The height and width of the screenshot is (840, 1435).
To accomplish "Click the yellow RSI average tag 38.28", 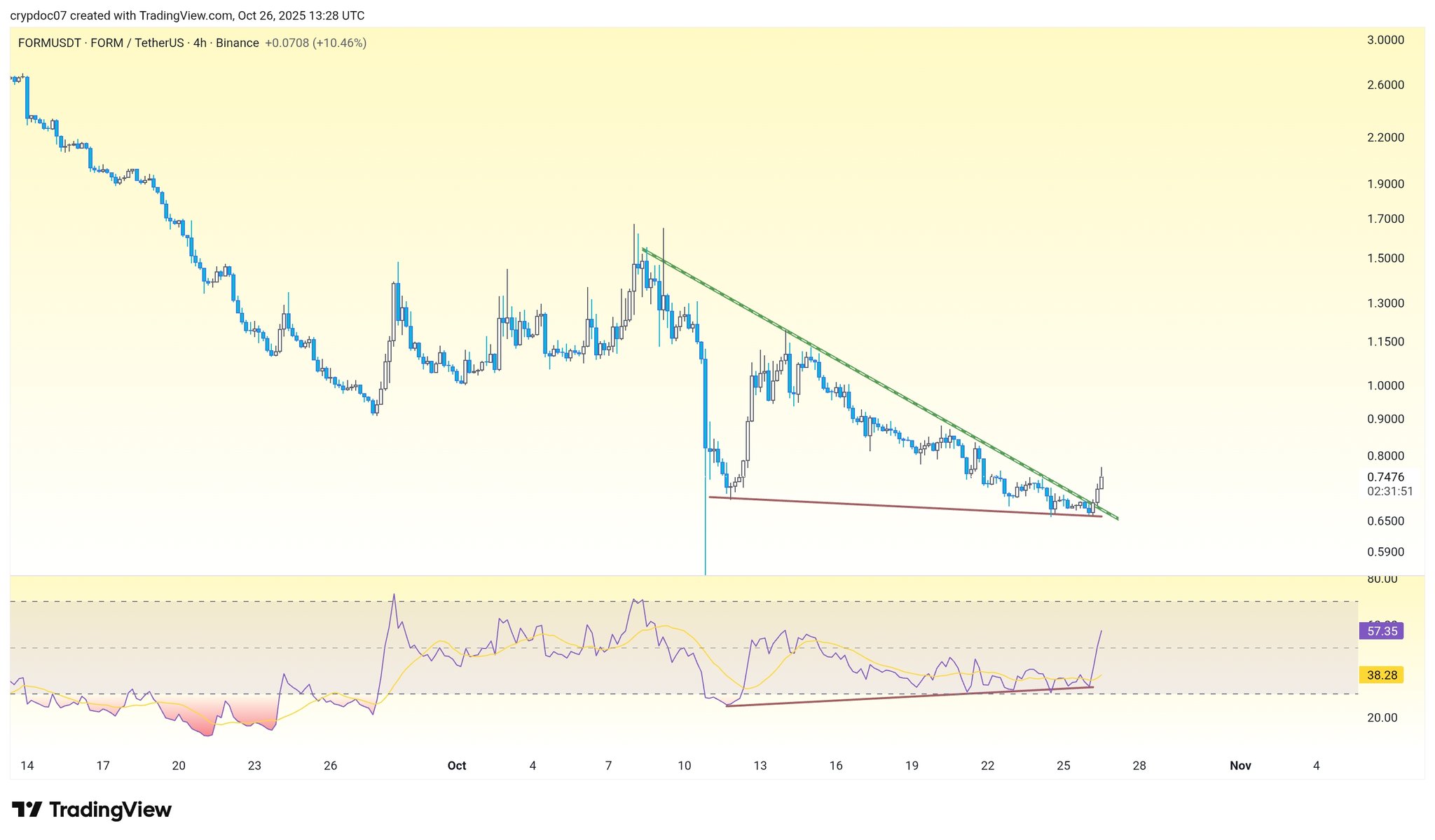I will coord(1382,675).
